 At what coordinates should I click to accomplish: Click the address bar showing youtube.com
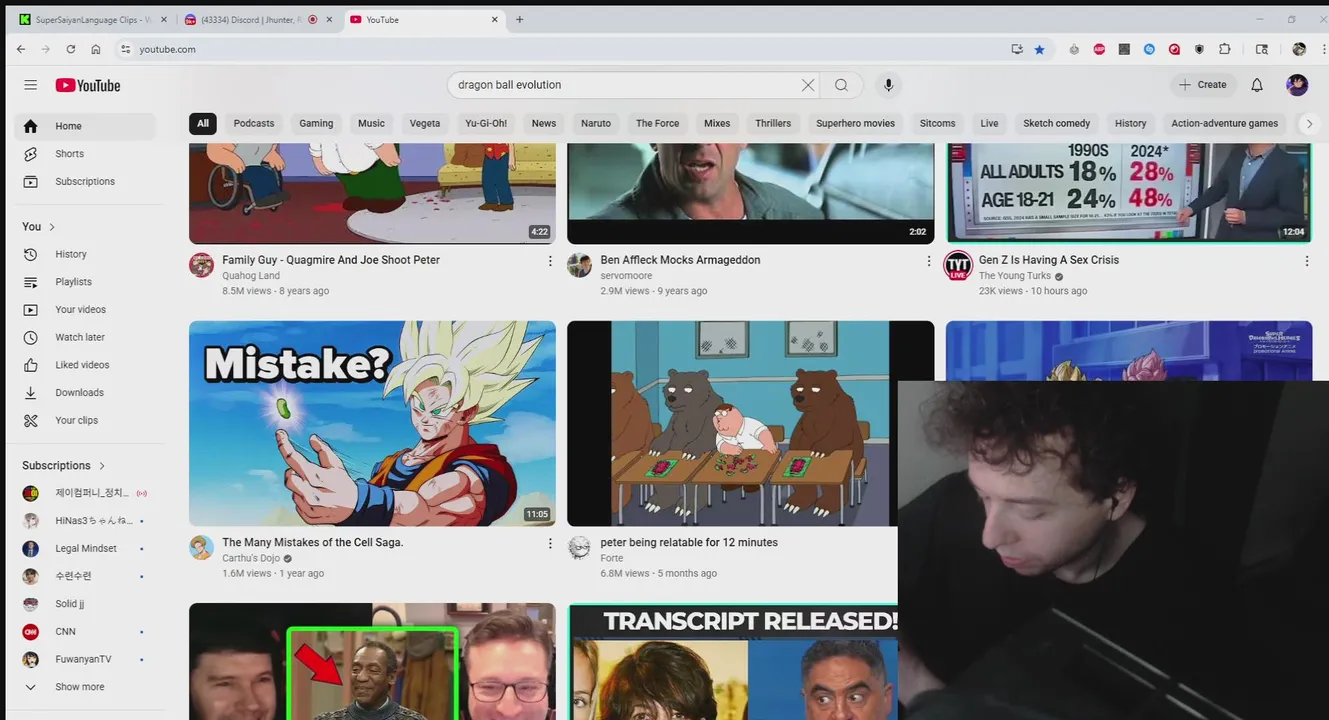point(560,49)
